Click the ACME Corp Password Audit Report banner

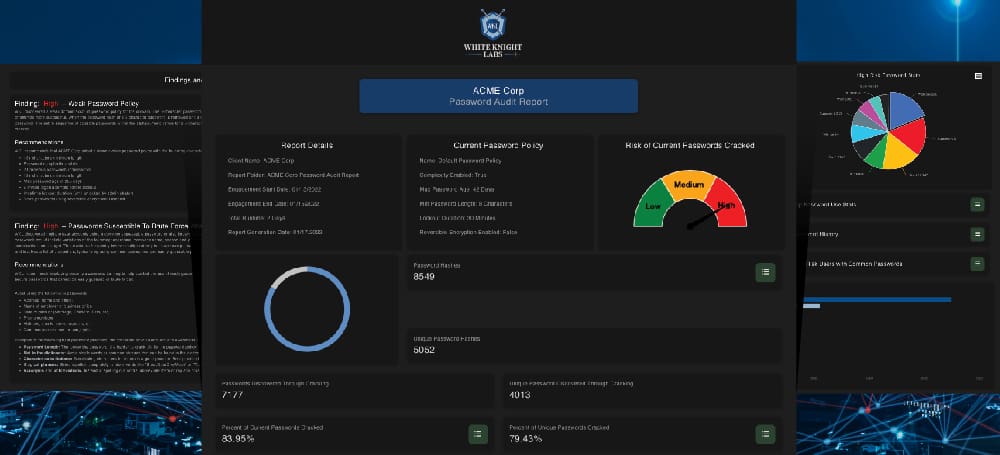(499, 96)
